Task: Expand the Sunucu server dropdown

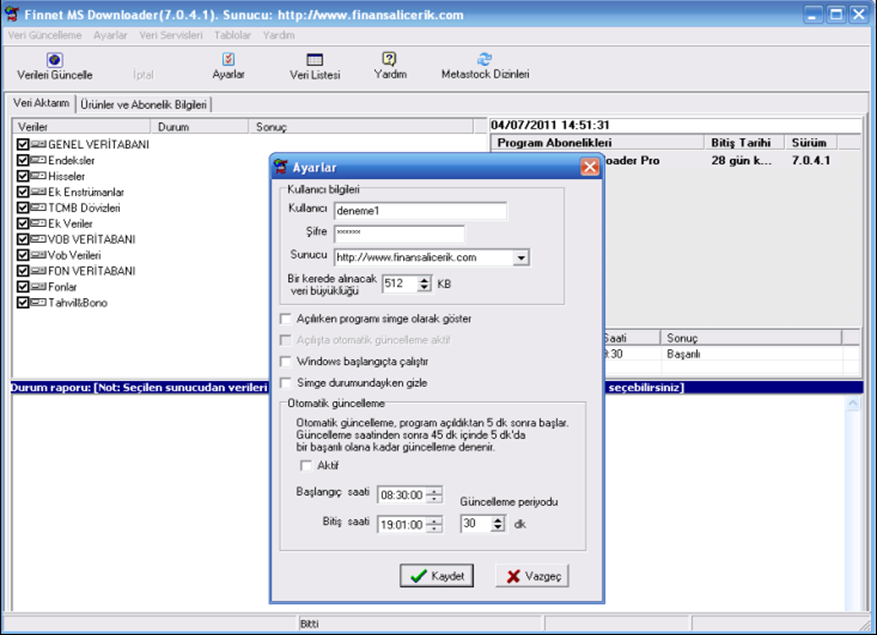Action: (x=520, y=258)
